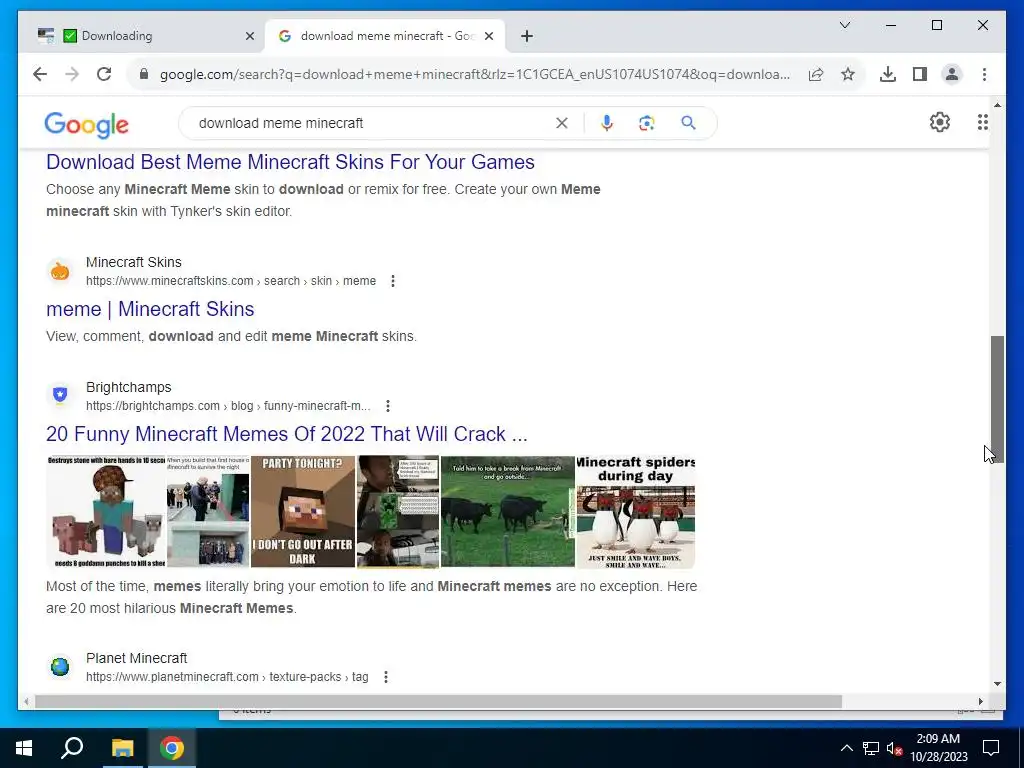Toggle the Chrome side panel
The width and height of the screenshot is (1024, 768).
pos(920,74)
